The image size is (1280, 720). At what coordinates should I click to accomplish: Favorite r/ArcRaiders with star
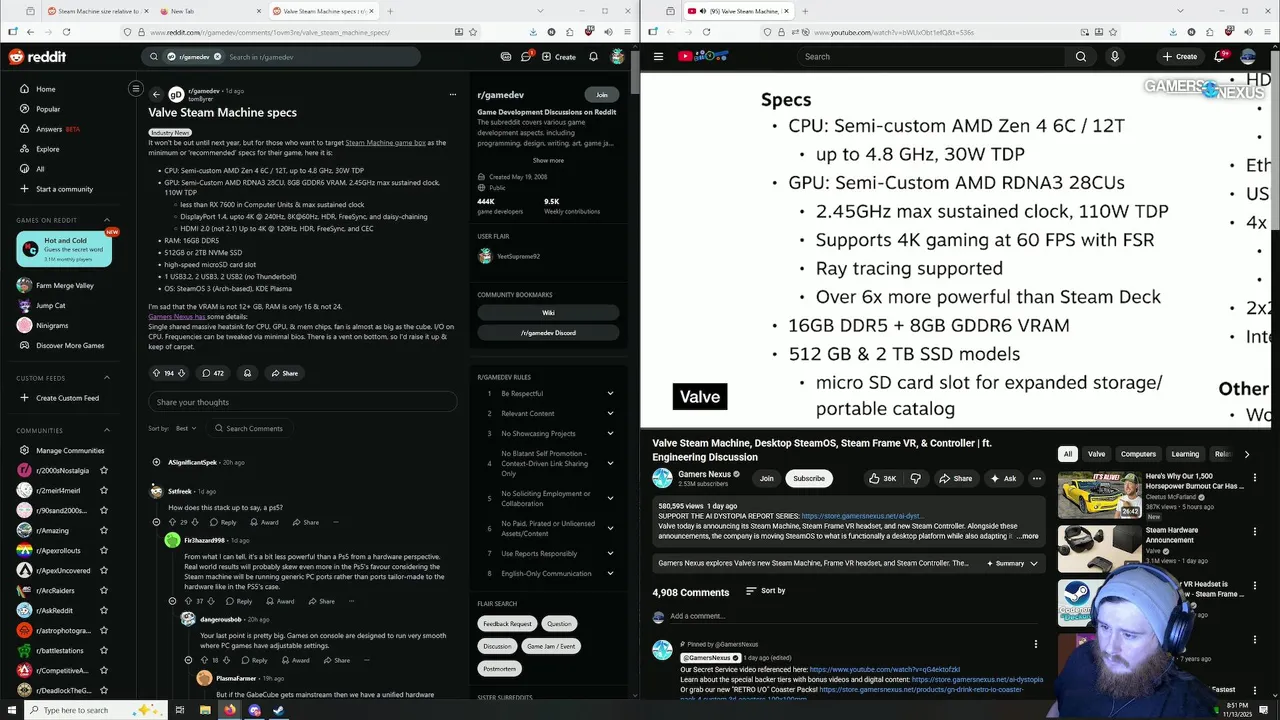point(104,590)
